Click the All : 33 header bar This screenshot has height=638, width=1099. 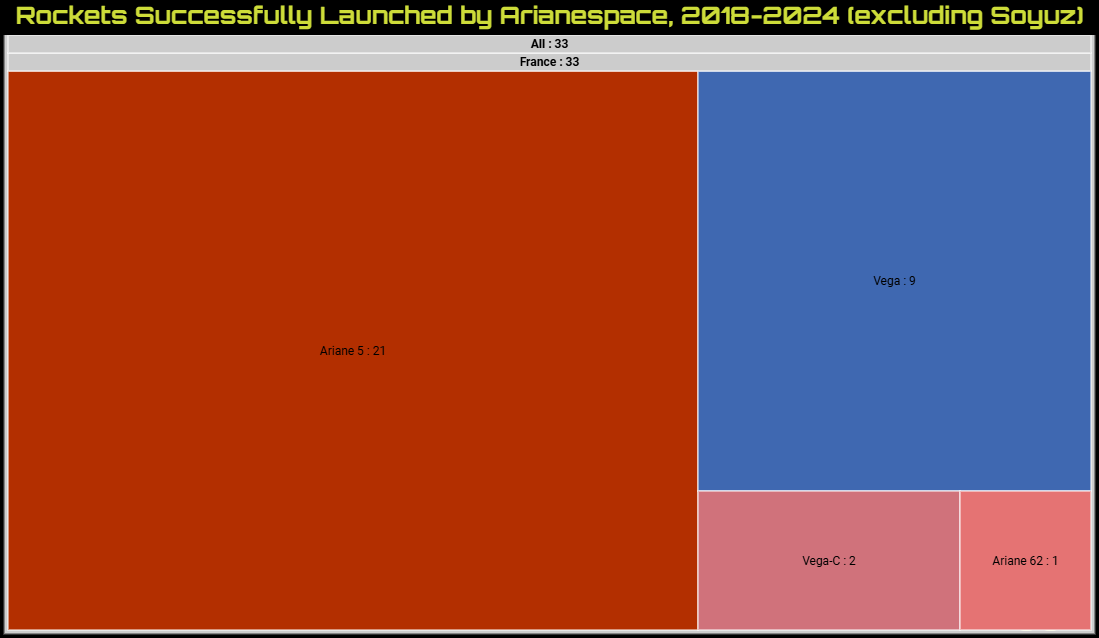pos(550,44)
